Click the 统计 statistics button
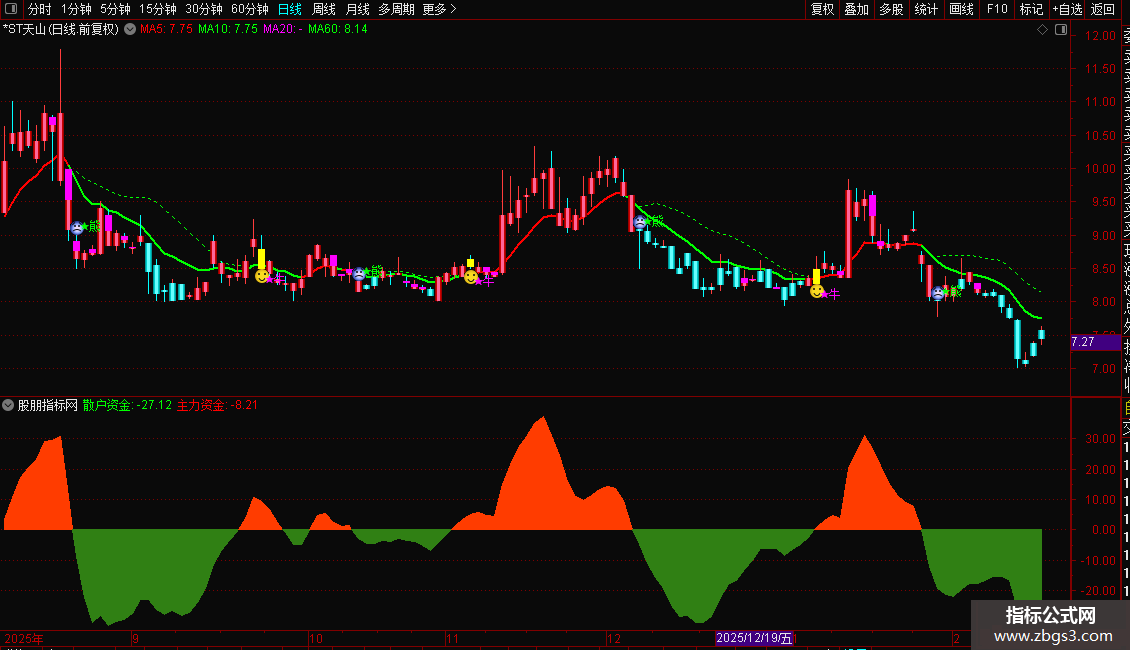The height and width of the screenshot is (650, 1130). (x=926, y=9)
